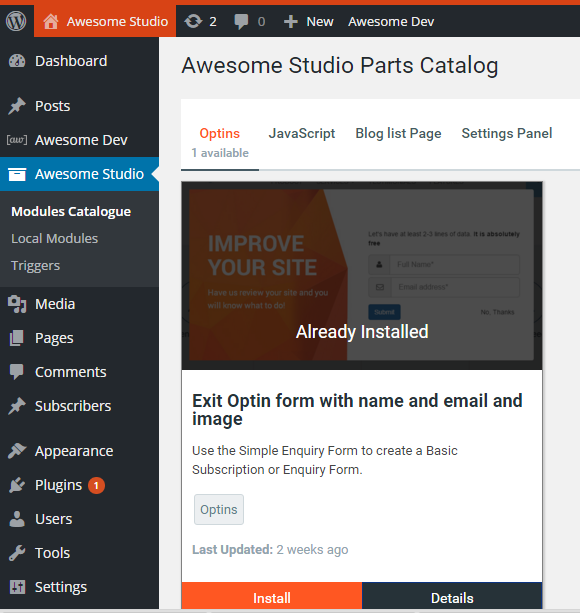Open the updates icon showing 2
Screen dimensions: 580x613
tap(200, 22)
